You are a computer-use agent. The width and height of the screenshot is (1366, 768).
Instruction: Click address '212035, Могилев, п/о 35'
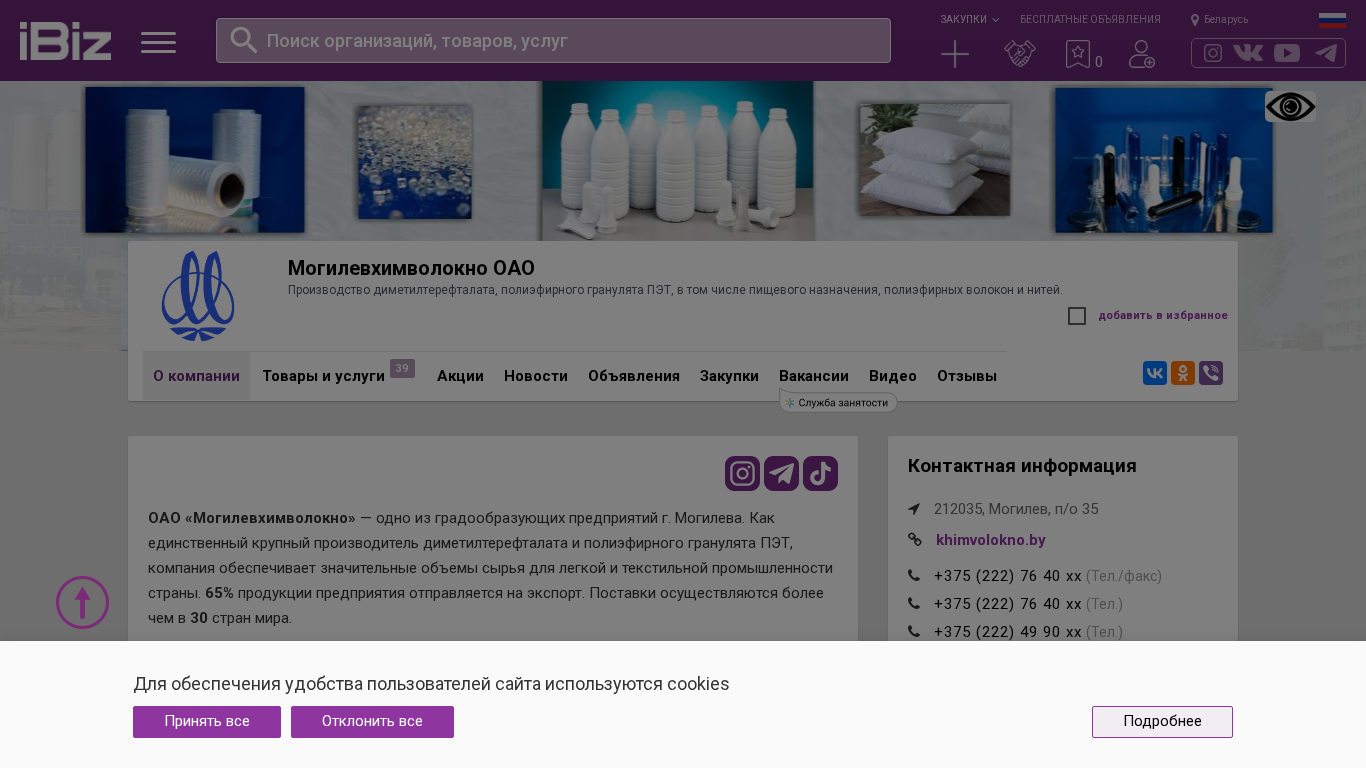1016,509
